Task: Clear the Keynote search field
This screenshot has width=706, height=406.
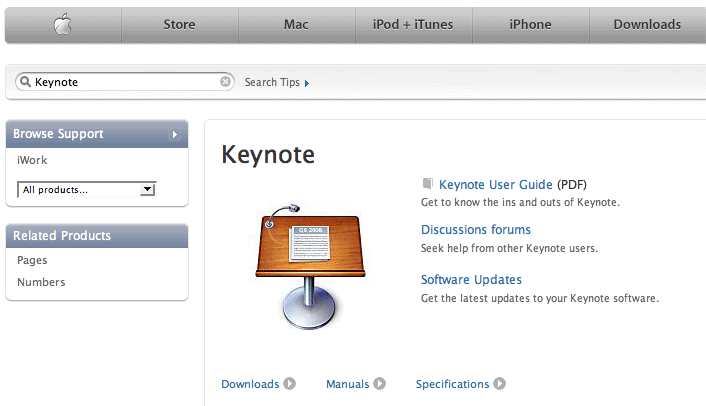Action: 226,81
